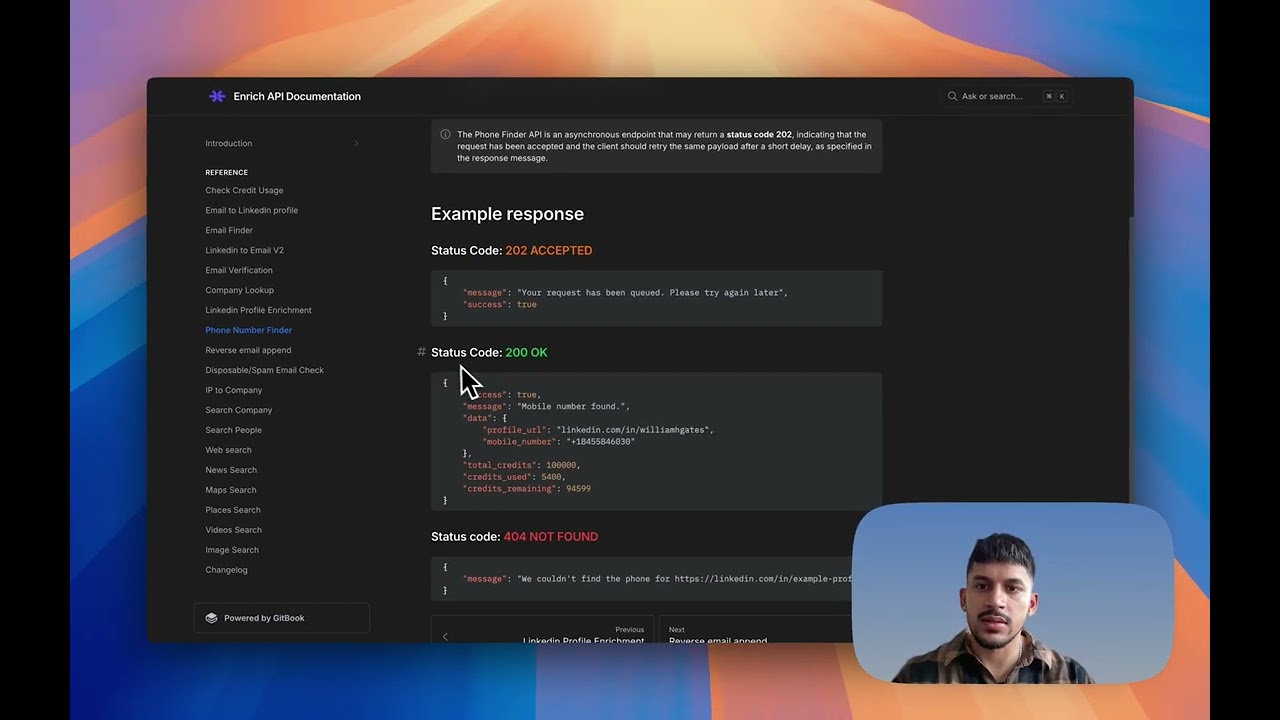The image size is (1280, 720).
Task: Click the hash anchor beside Status Code 200
Action: click(421, 352)
